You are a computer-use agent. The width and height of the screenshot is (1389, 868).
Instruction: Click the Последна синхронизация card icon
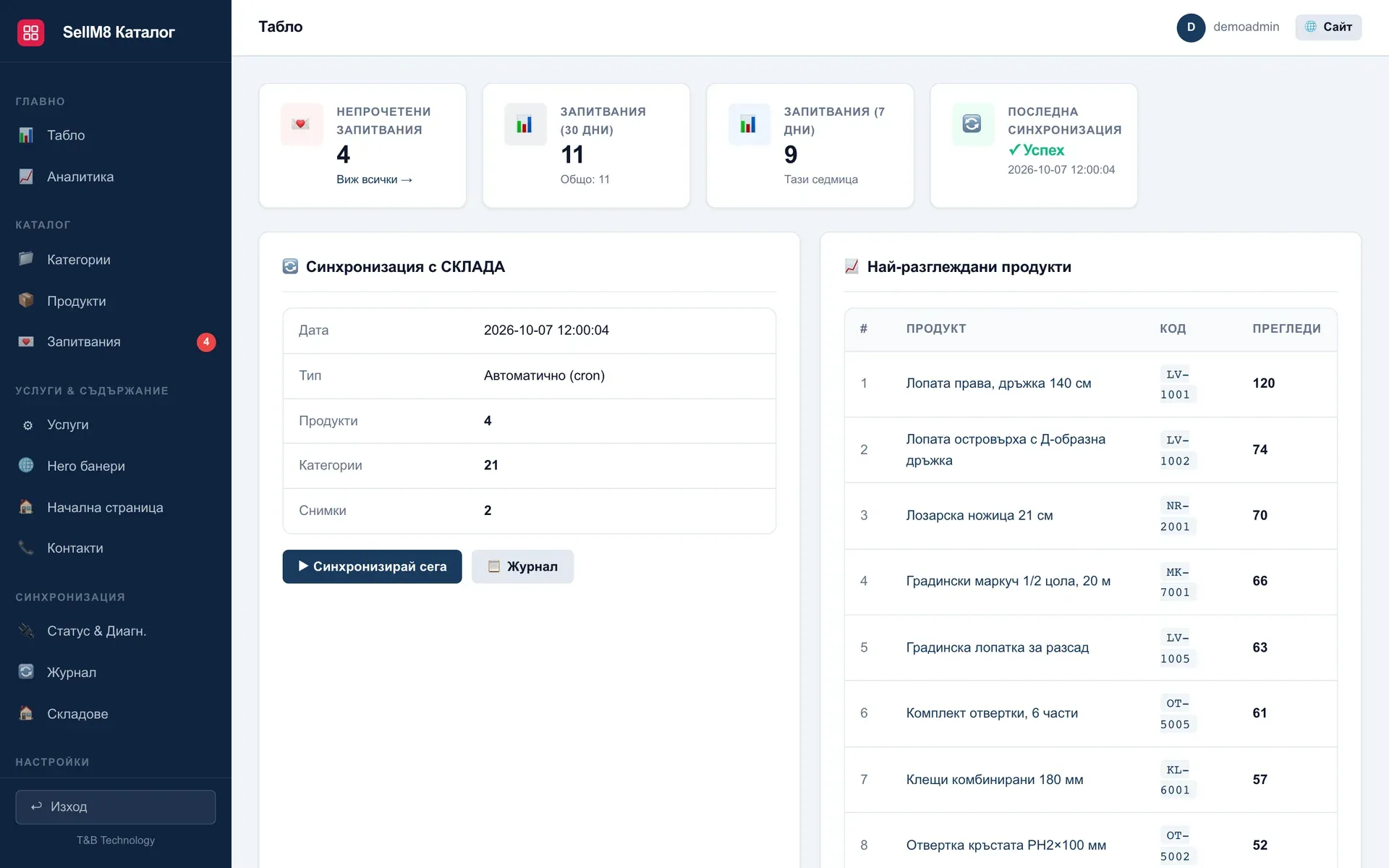point(972,124)
